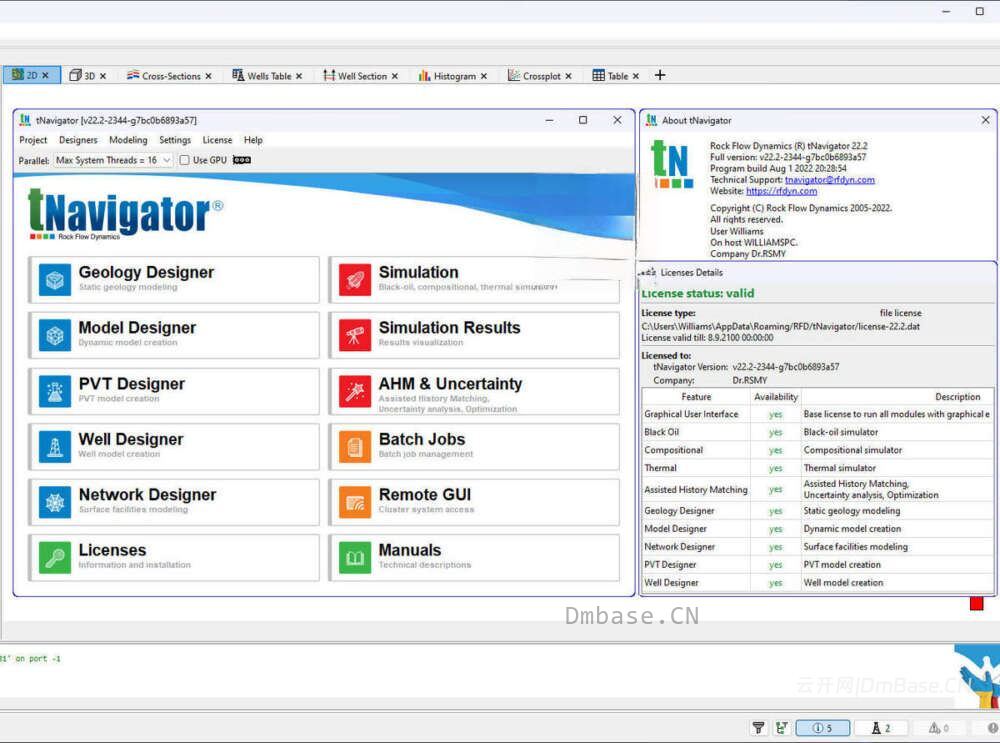Select the Thermal feature row
The height and width of the screenshot is (743, 1000).
pyautogui.click(x=817, y=467)
